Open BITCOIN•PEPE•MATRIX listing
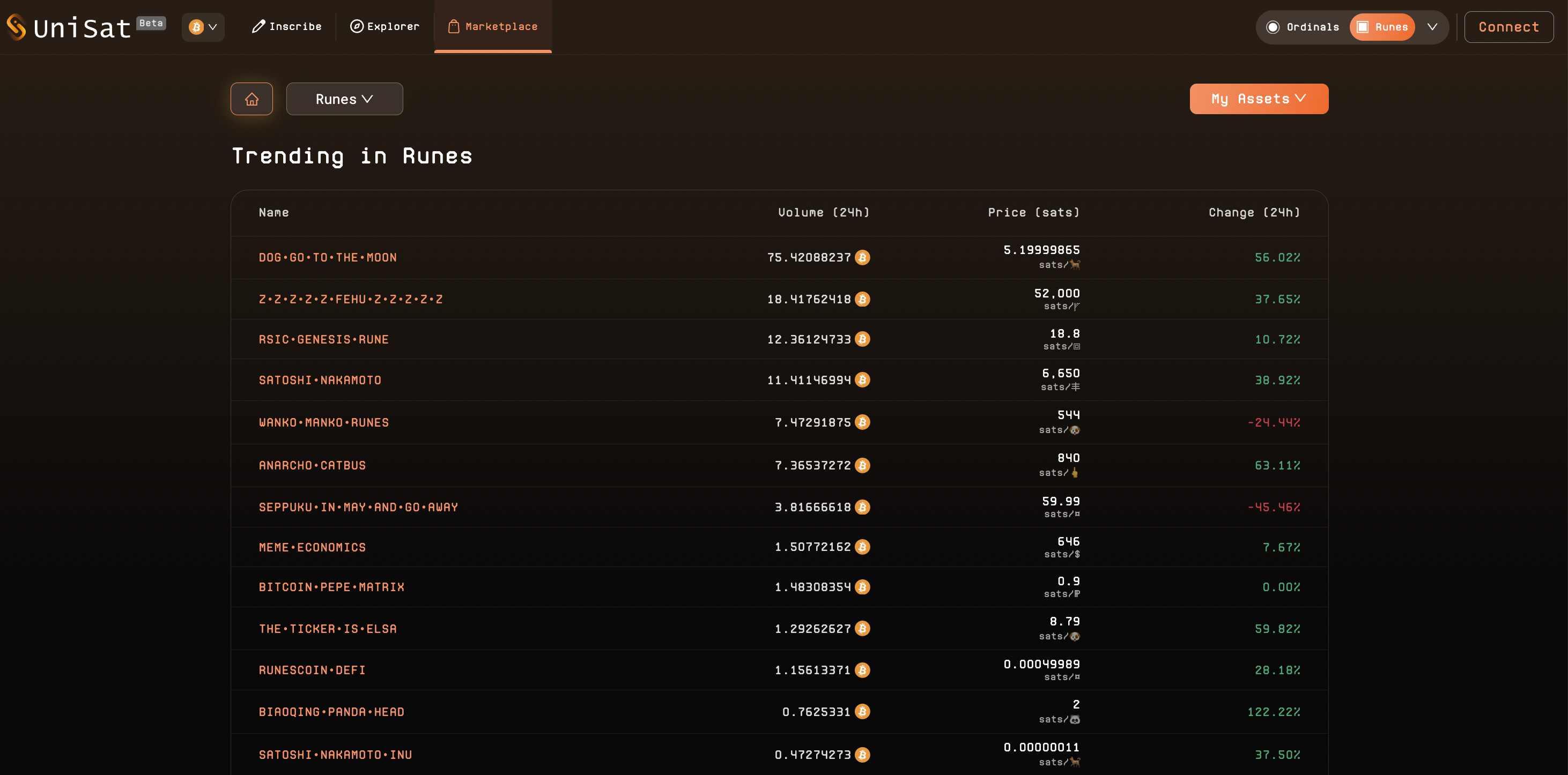1568x775 pixels. coord(332,587)
